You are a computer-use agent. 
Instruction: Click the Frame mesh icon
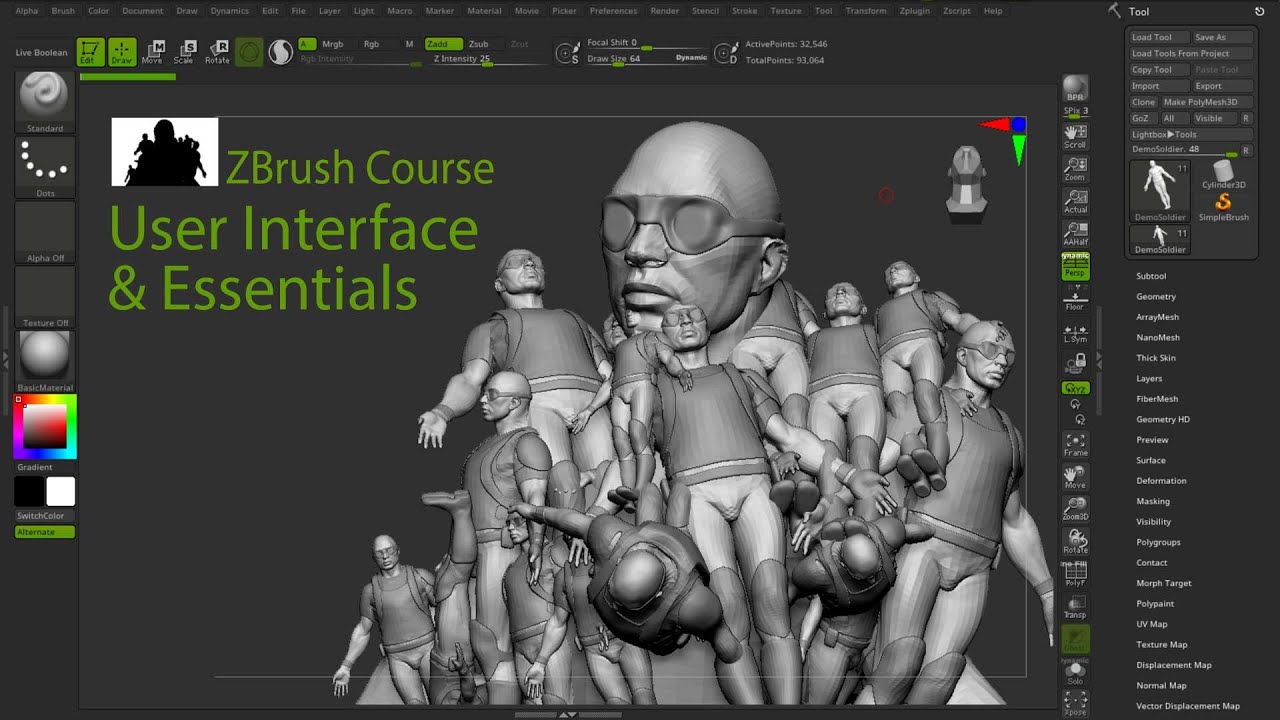click(1075, 445)
